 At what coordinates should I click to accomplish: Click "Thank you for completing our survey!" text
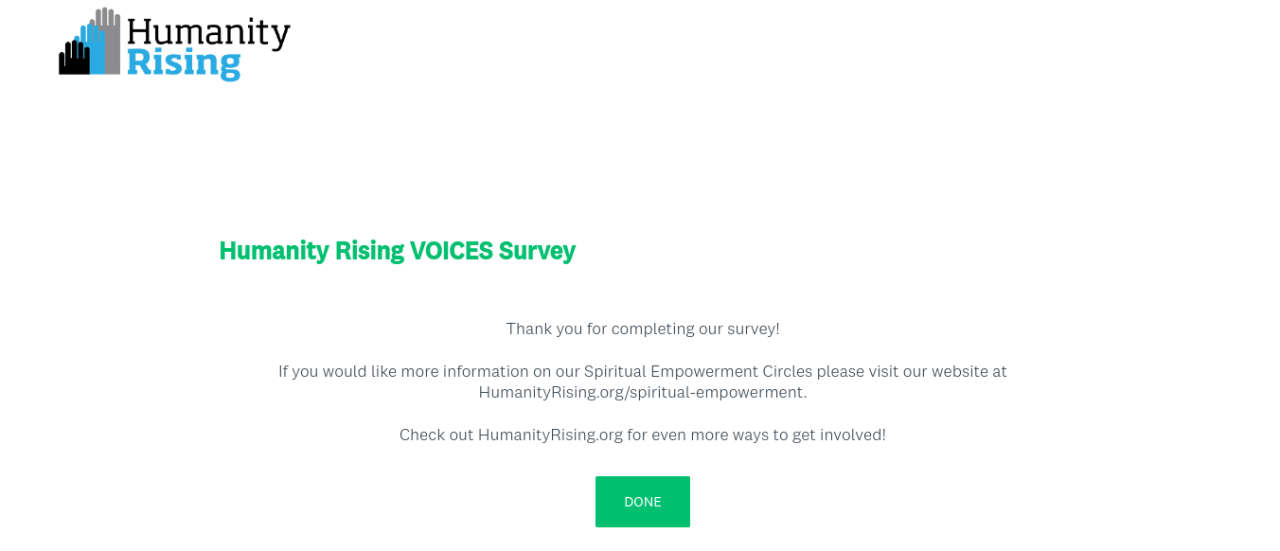click(642, 329)
